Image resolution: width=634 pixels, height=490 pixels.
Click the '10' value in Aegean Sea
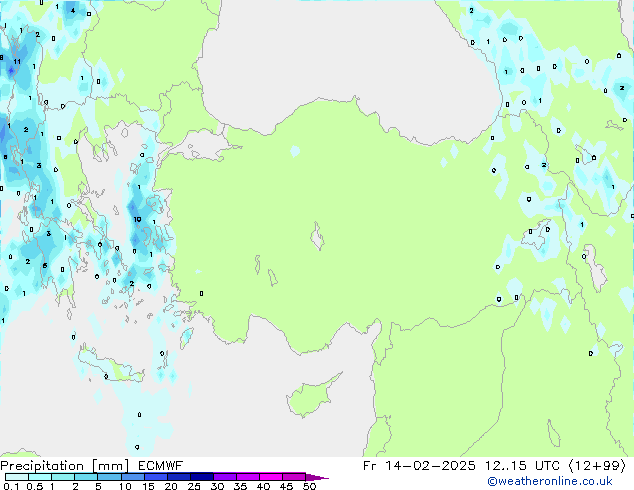tap(137, 219)
